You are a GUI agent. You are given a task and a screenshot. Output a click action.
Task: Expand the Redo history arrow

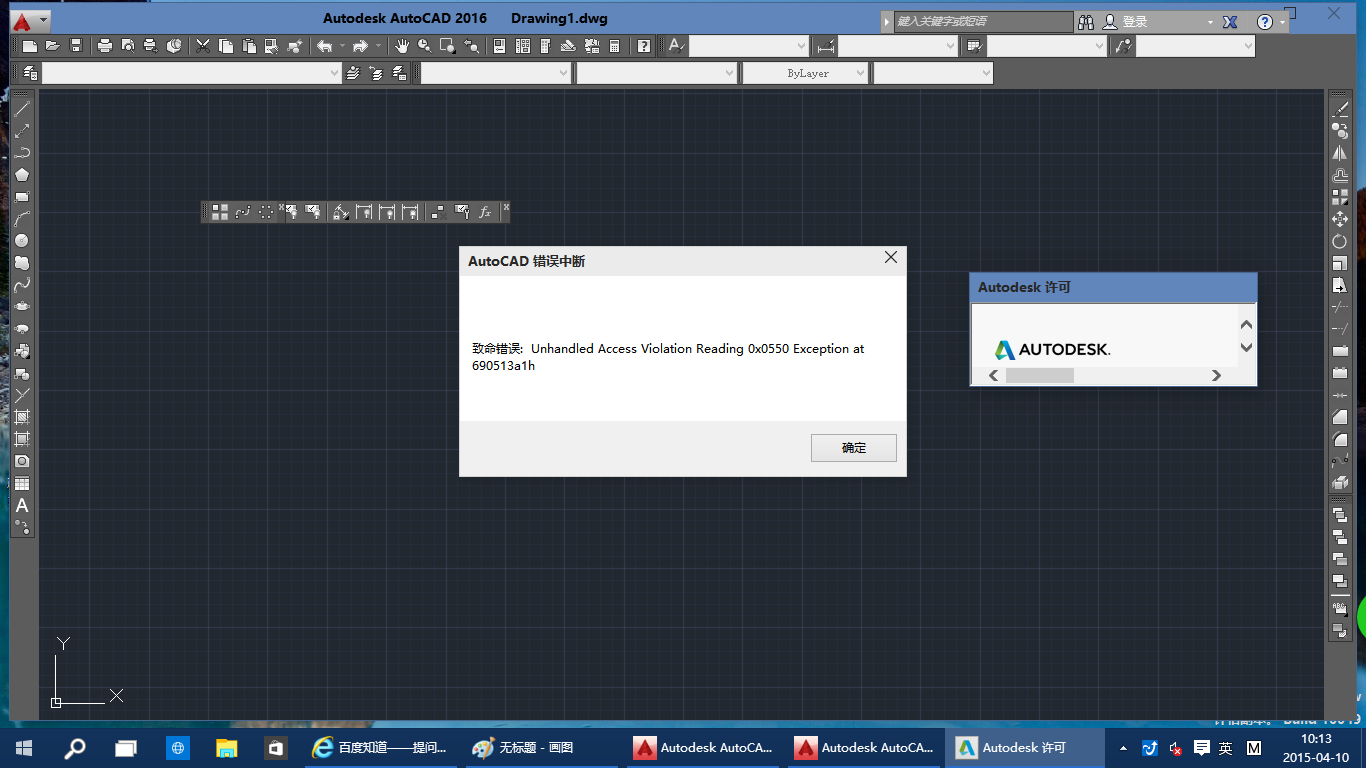click(378, 46)
